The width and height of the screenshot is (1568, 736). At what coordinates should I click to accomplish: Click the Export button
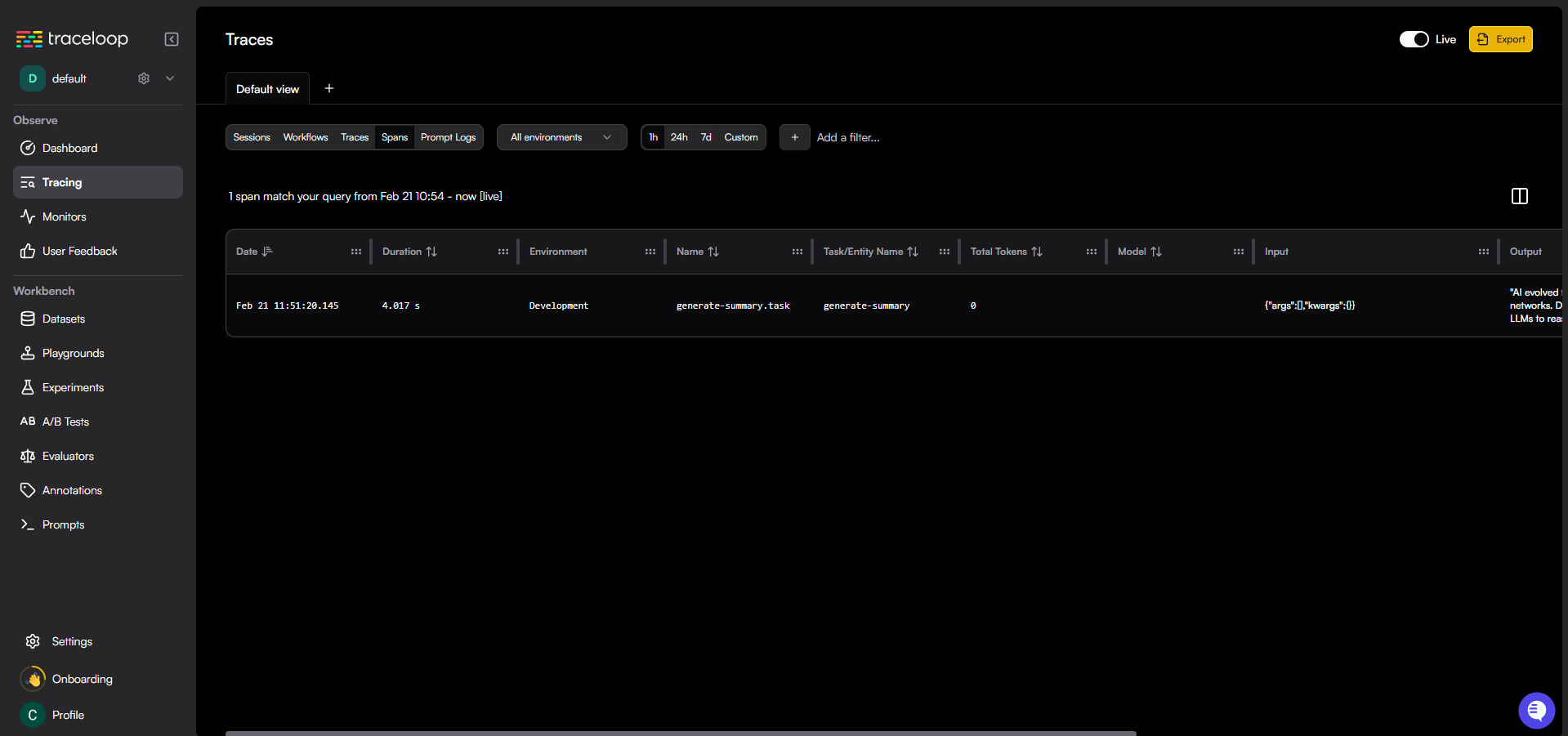[x=1500, y=38]
